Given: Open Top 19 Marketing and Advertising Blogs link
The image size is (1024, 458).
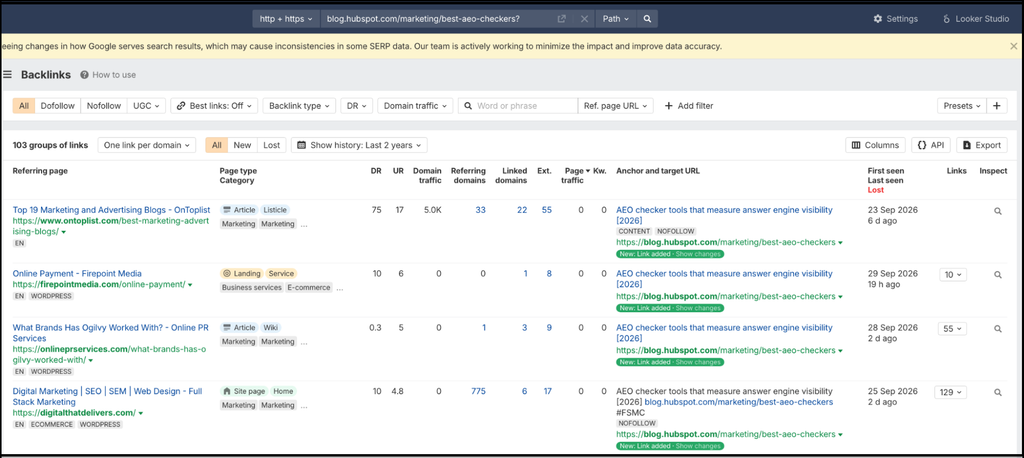Looking at the screenshot, I should tap(112, 210).
